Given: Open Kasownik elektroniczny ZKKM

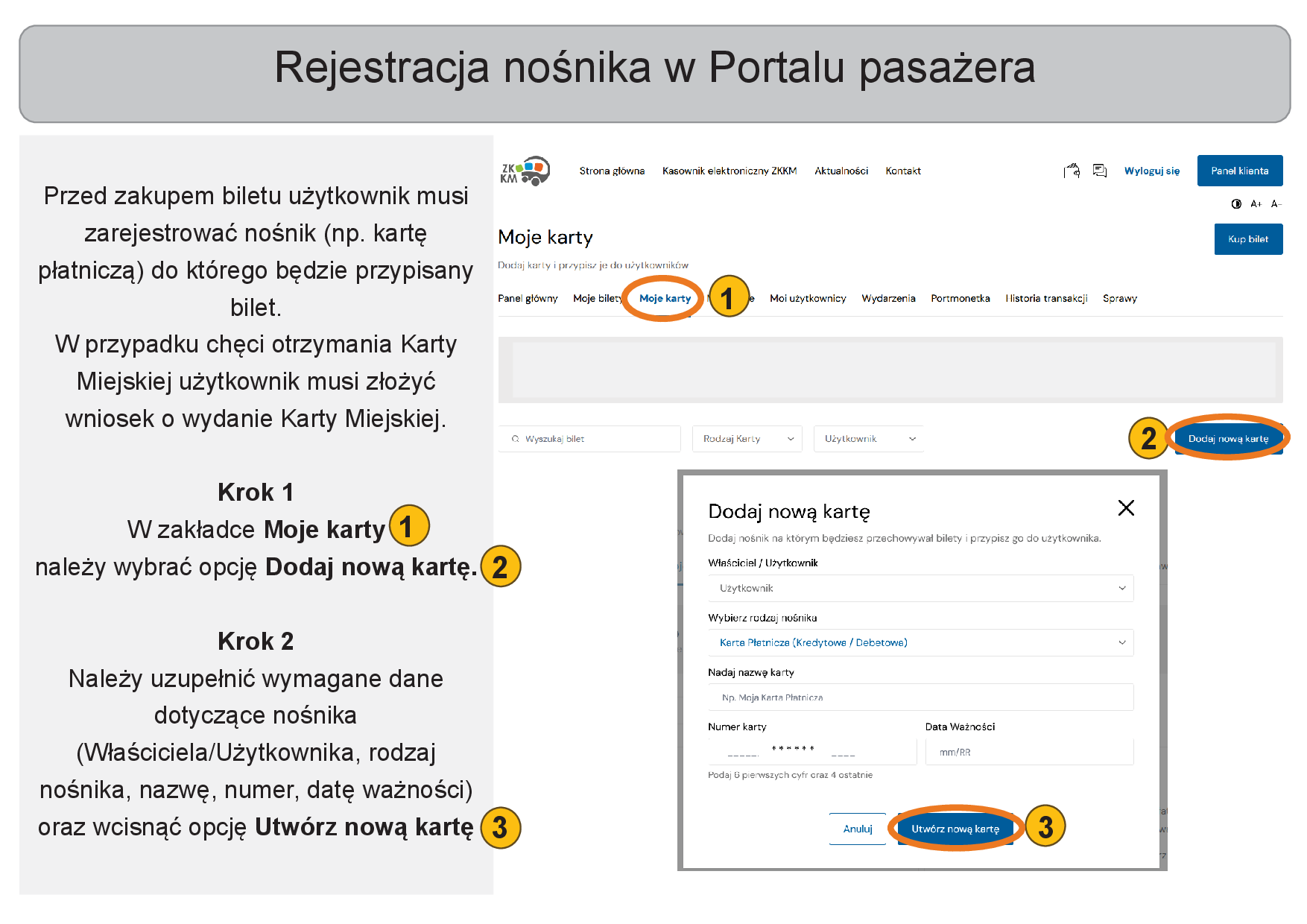Looking at the screenshot, I should 730,171.
